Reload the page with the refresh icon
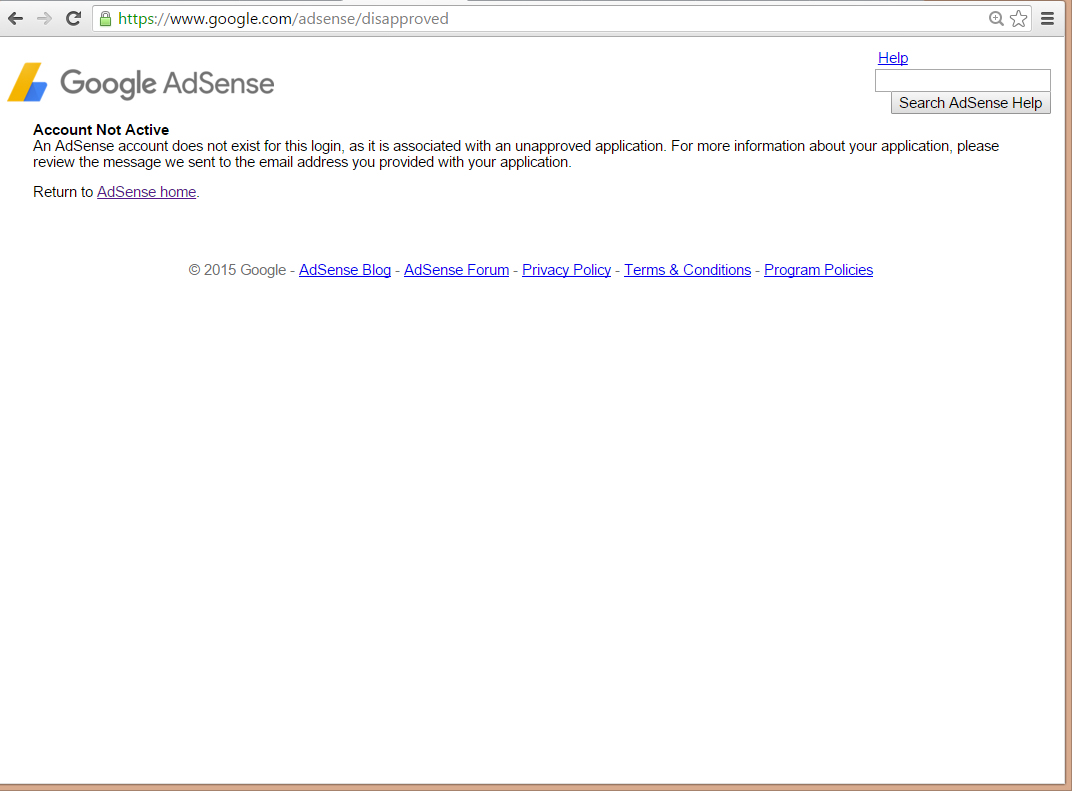Screen dimensions: 1072x791 pos(74,18)
